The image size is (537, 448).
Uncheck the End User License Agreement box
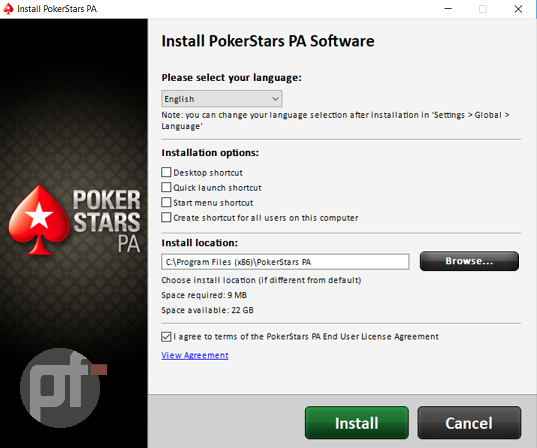[166, 337]
